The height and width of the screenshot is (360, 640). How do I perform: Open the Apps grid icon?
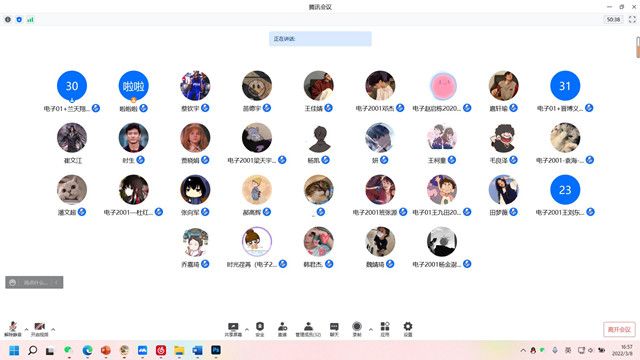(x=385, y=329)
